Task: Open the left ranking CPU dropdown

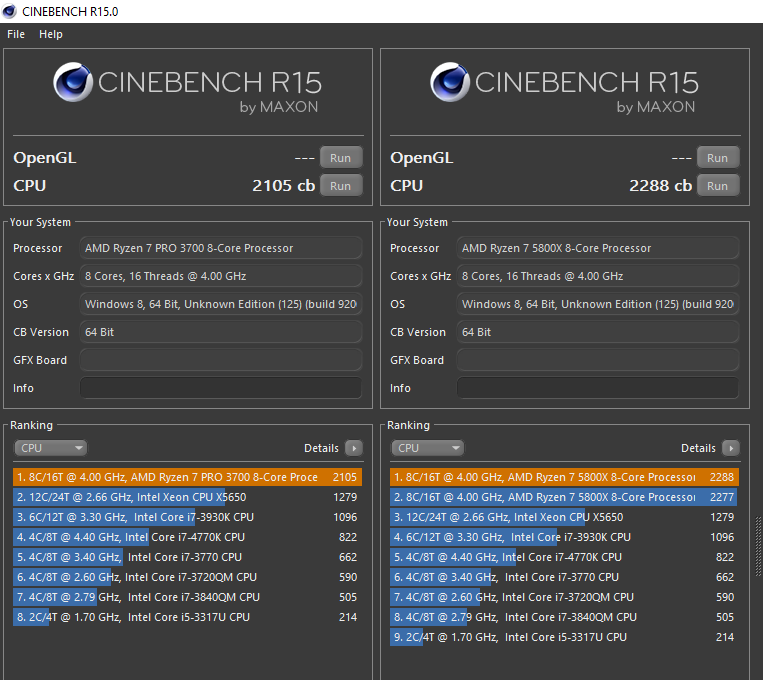Action: [50, 448]
